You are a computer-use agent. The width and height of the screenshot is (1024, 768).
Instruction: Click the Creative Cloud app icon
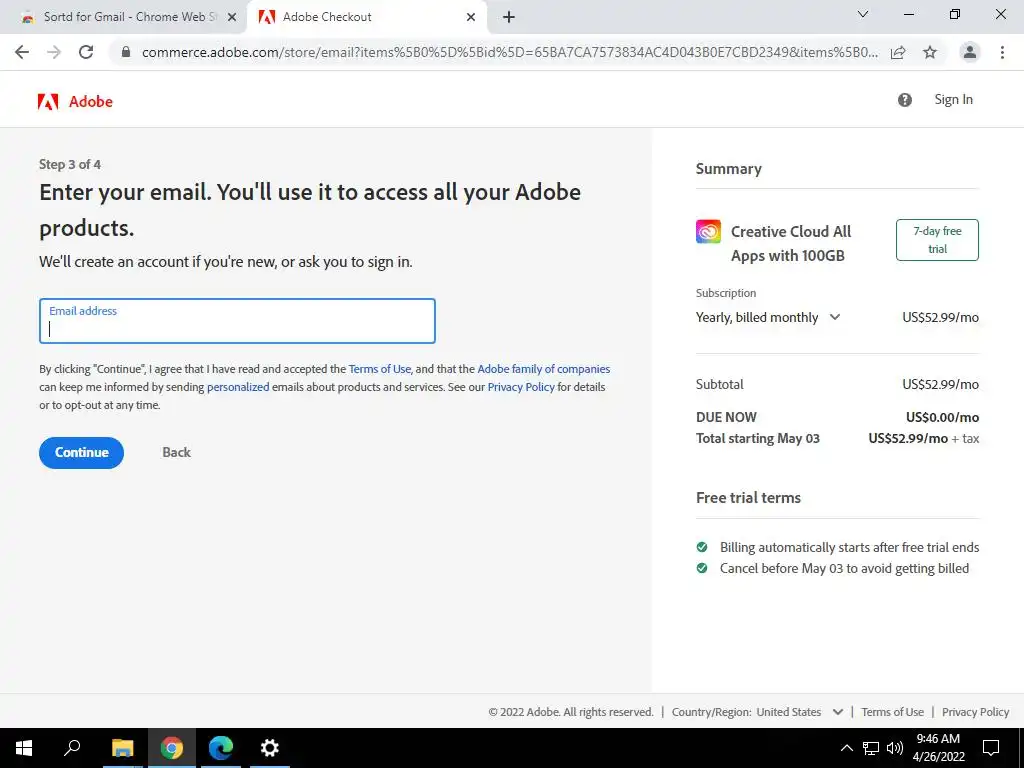[709, 231]
